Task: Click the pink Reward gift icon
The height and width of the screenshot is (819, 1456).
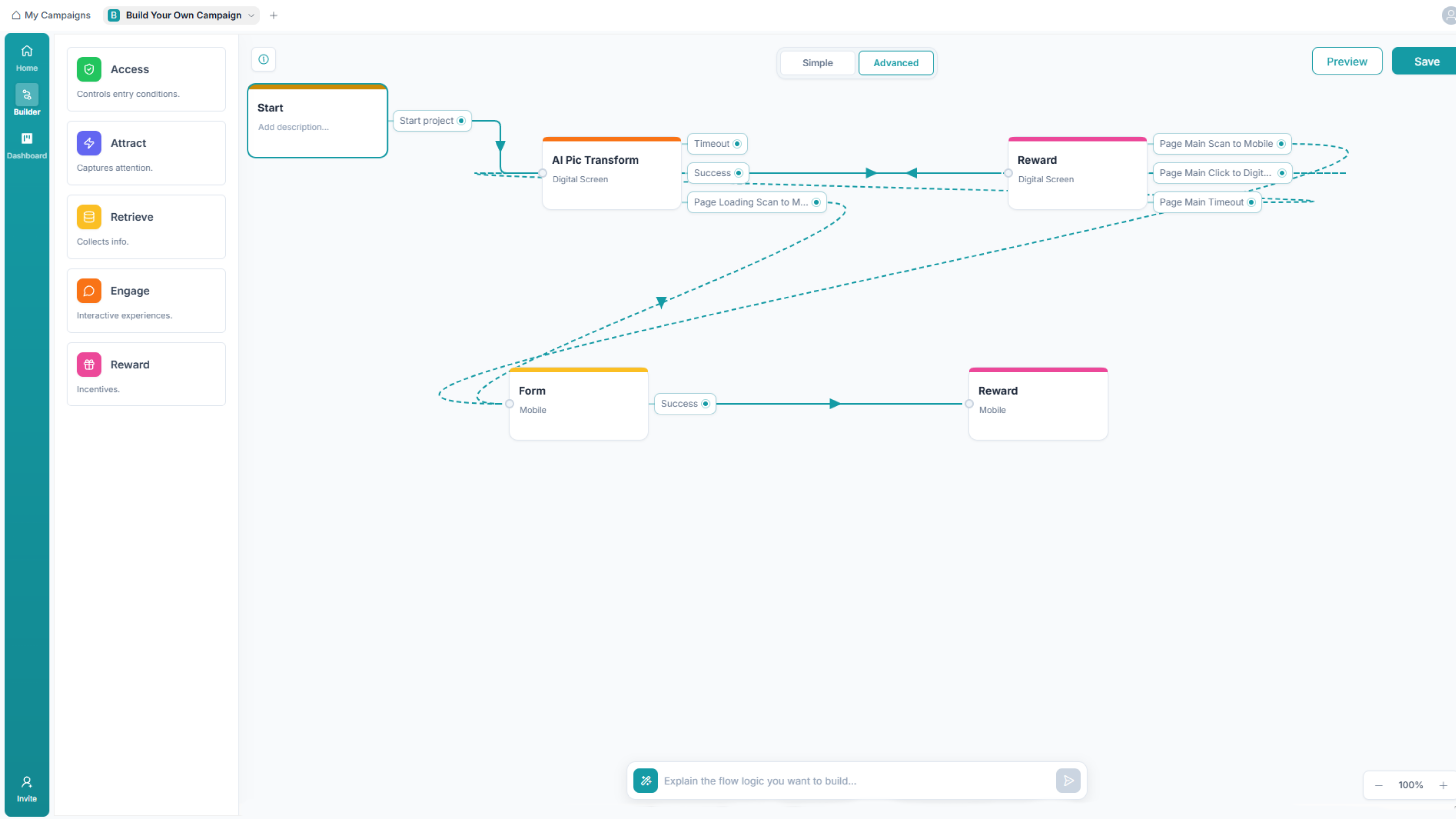Action: click(x=89, y=364)
